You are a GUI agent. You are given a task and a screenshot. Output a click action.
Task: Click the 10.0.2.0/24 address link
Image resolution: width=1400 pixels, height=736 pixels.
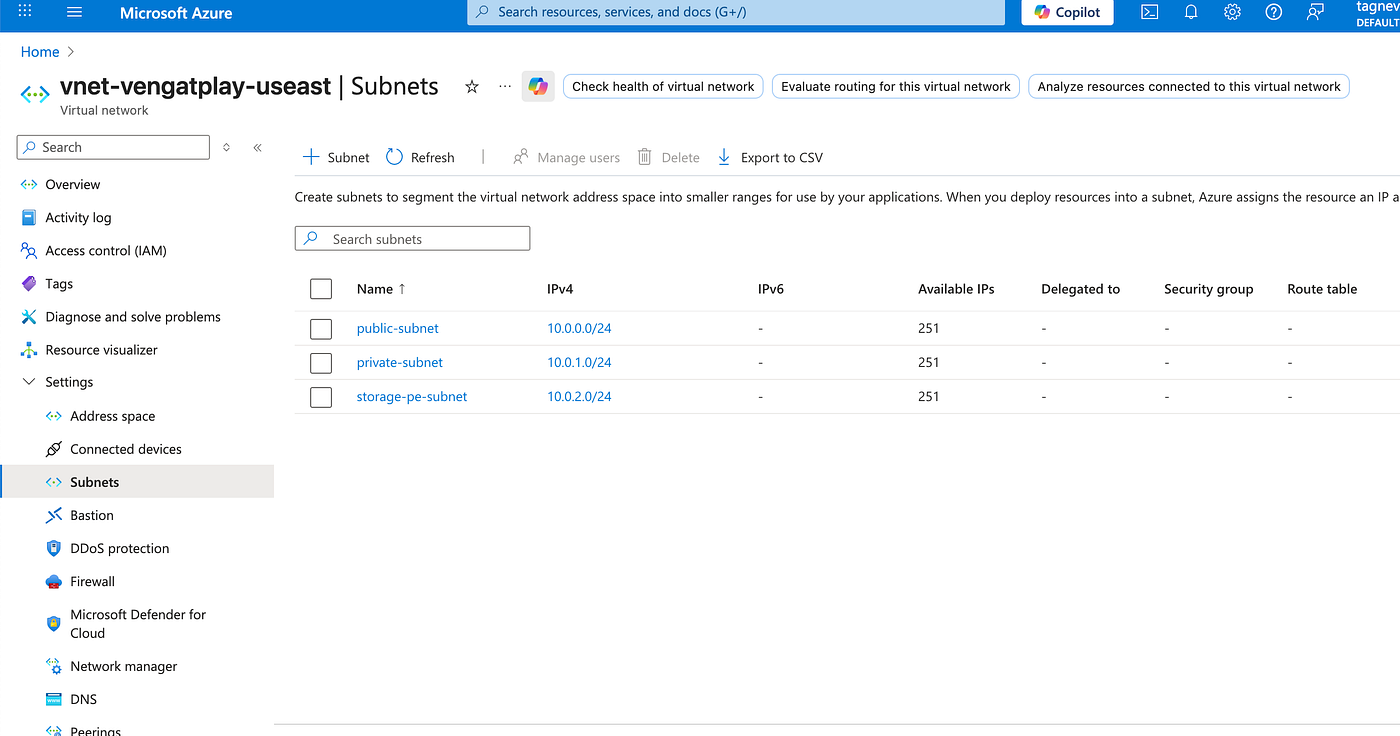coord(579,397)
